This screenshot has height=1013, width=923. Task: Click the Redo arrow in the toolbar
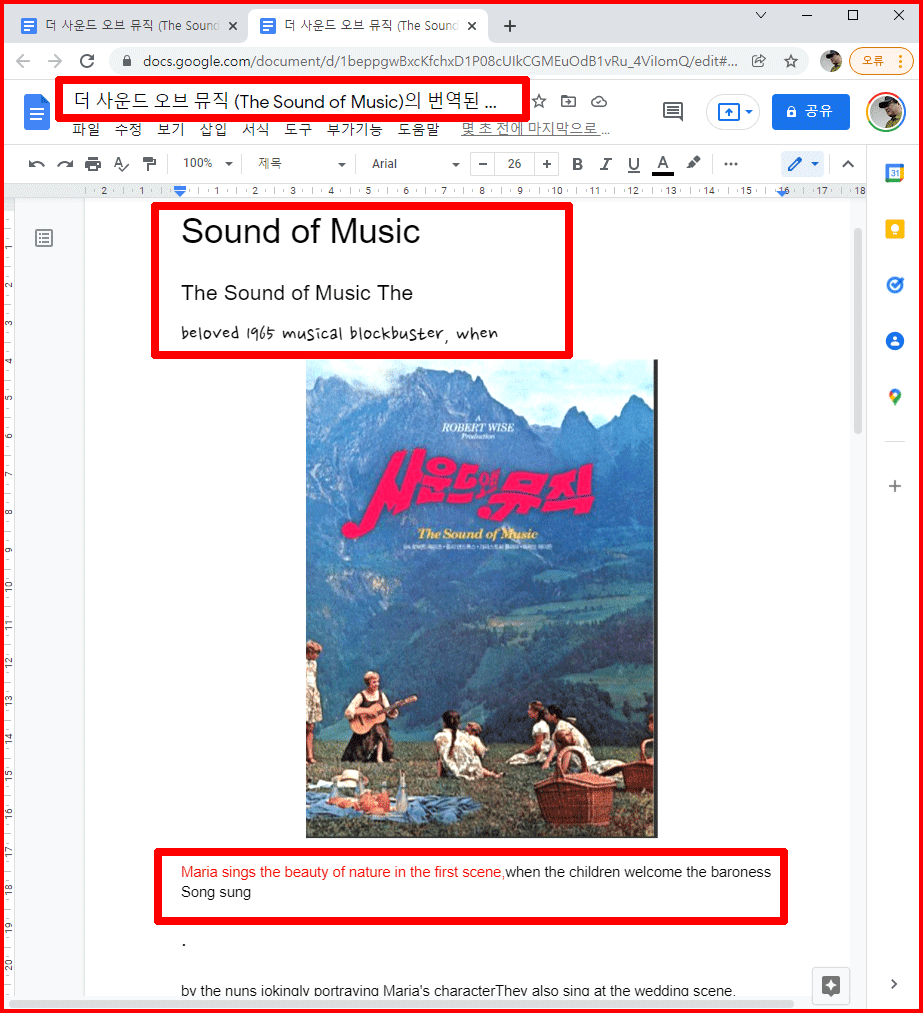point(65,164)
